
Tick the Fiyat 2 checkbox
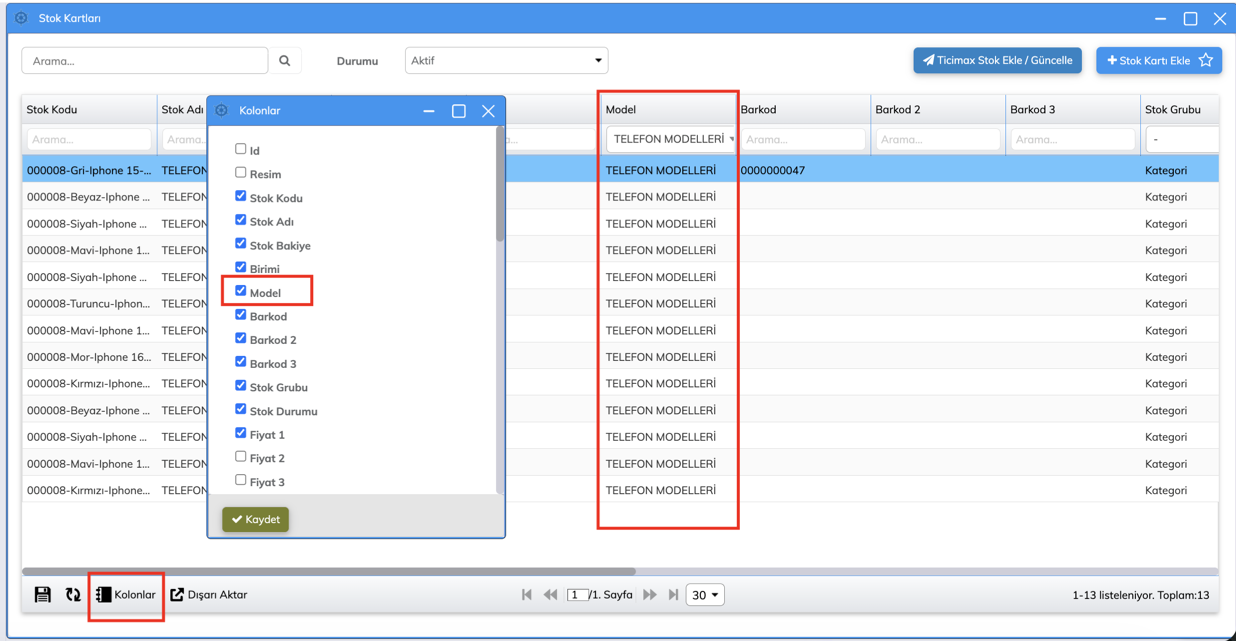(x=240, y=457)
